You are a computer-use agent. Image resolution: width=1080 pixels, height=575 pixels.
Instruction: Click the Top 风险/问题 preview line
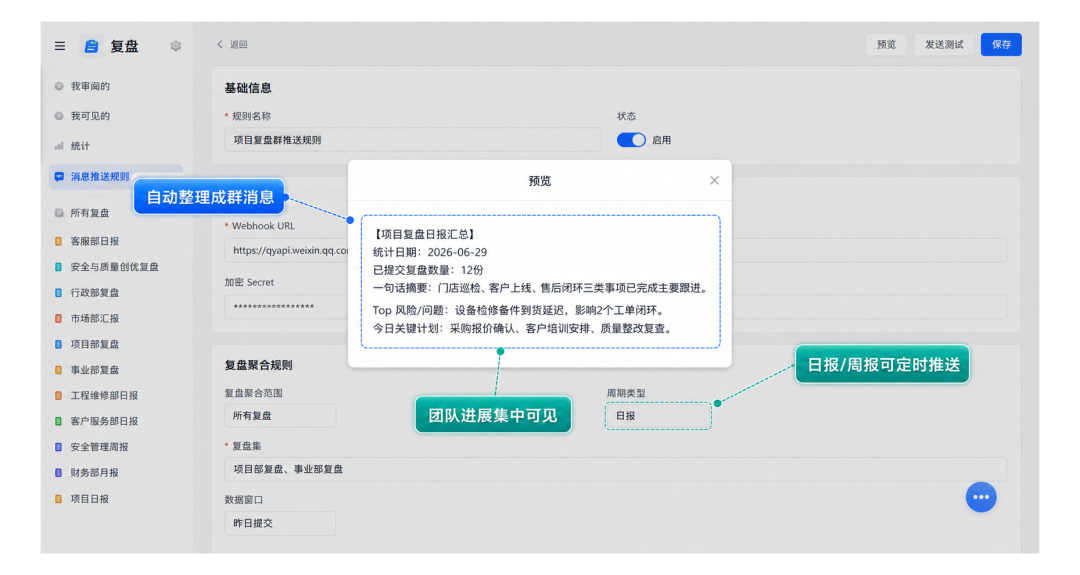[x=519, y=310]
